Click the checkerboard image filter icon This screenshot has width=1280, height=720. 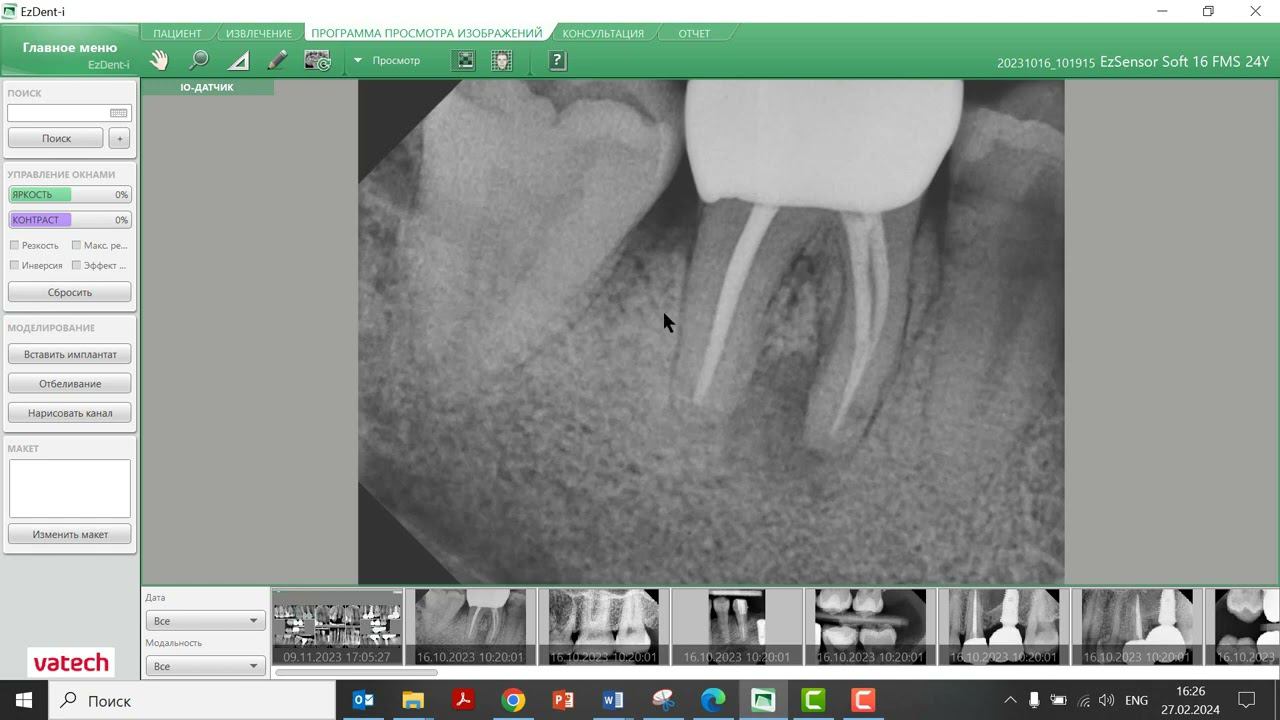click(x=464, y=61)
